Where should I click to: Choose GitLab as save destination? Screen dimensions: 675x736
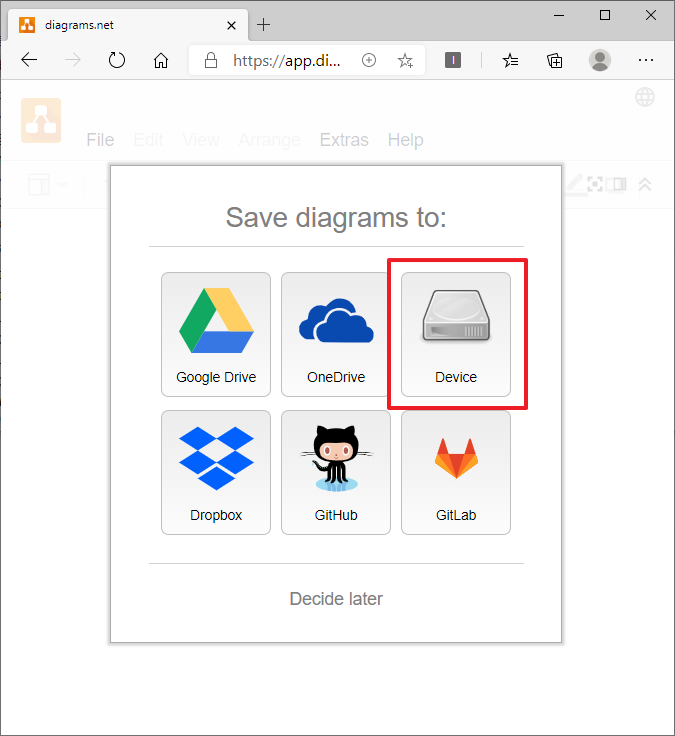click(x=456, y=472)
